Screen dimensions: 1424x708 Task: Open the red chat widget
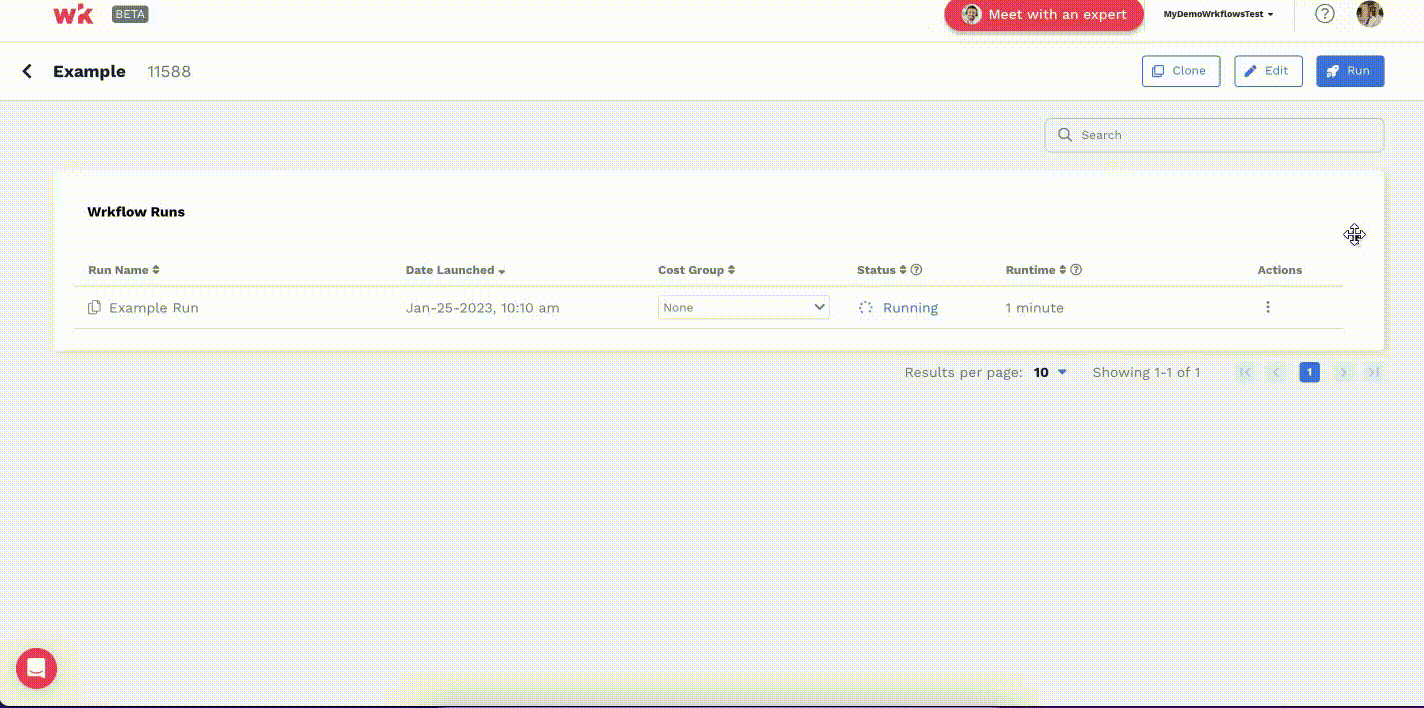coord(36,668)
